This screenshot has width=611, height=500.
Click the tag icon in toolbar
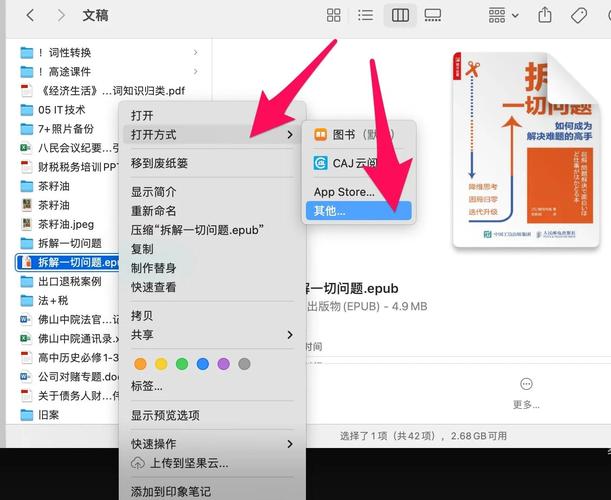(578, 15)
